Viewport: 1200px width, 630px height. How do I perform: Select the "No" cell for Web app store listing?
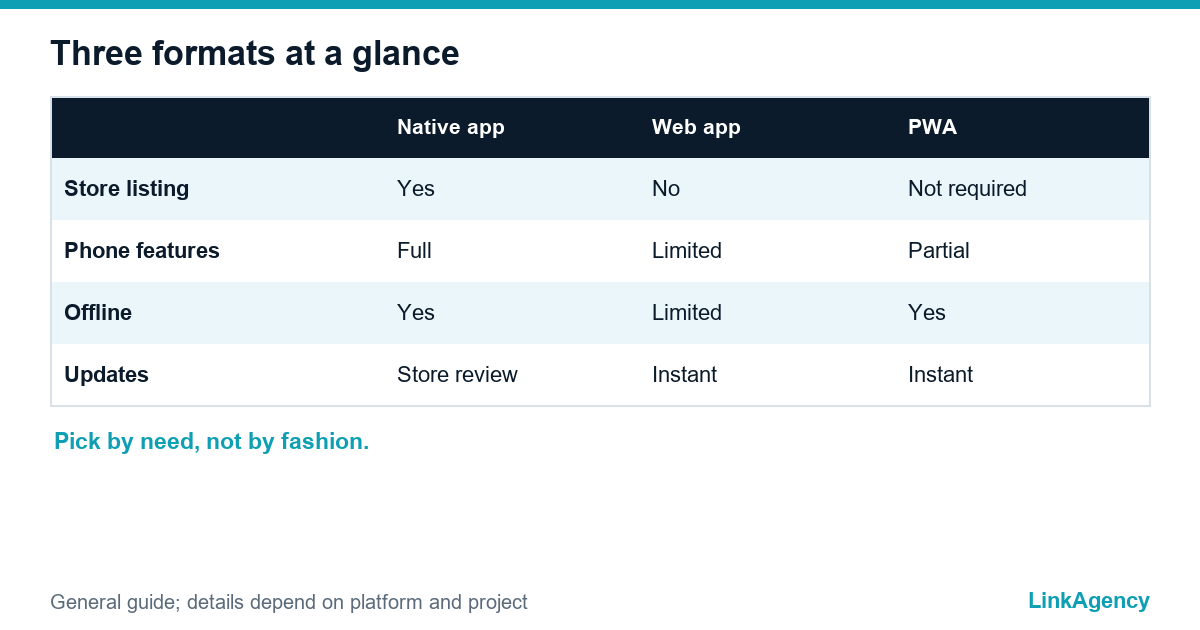pos(666,188)
